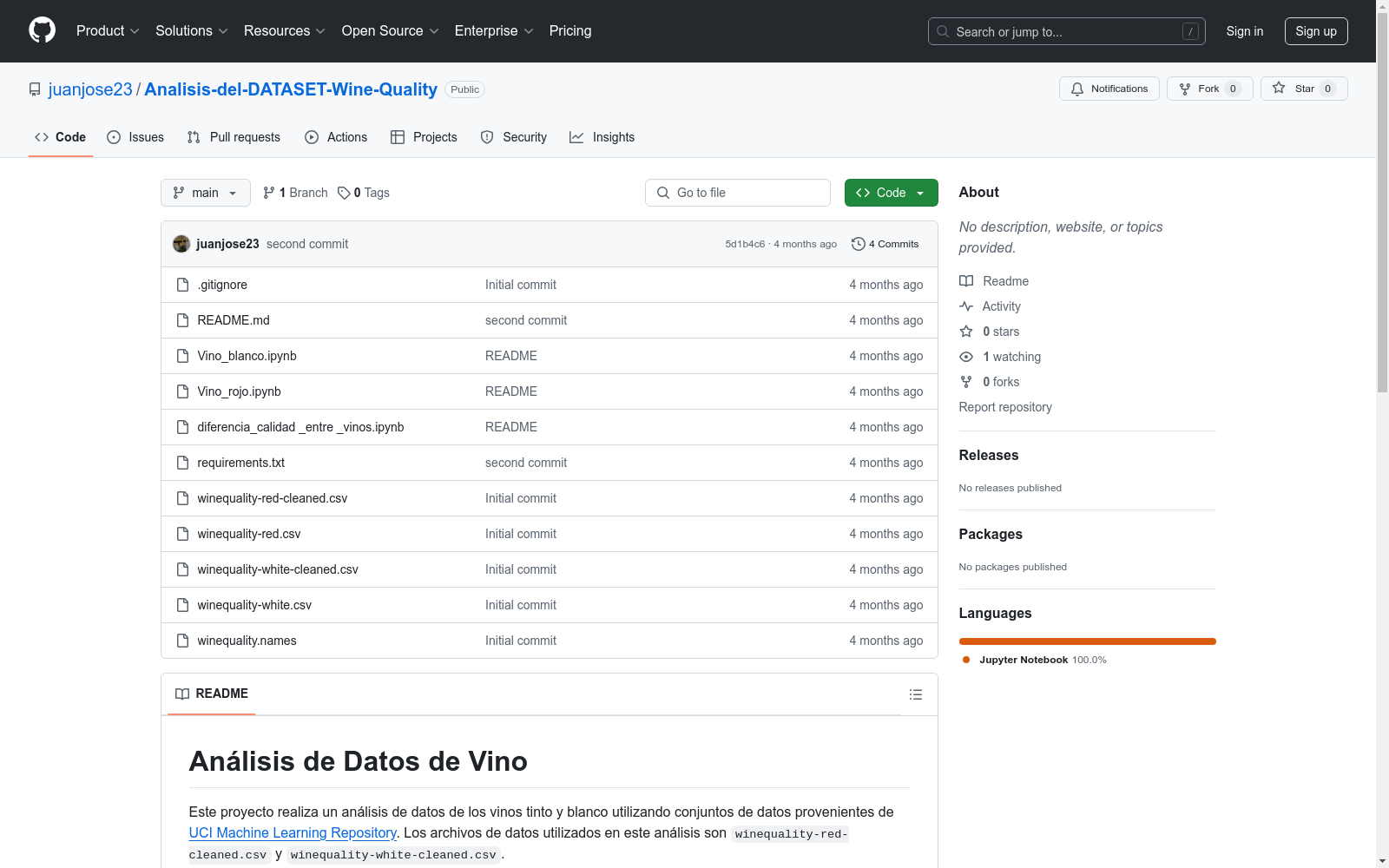Expand the Solutions menu
The image size is (1389, 868).
pyautogui.click(x=192, y=30)
